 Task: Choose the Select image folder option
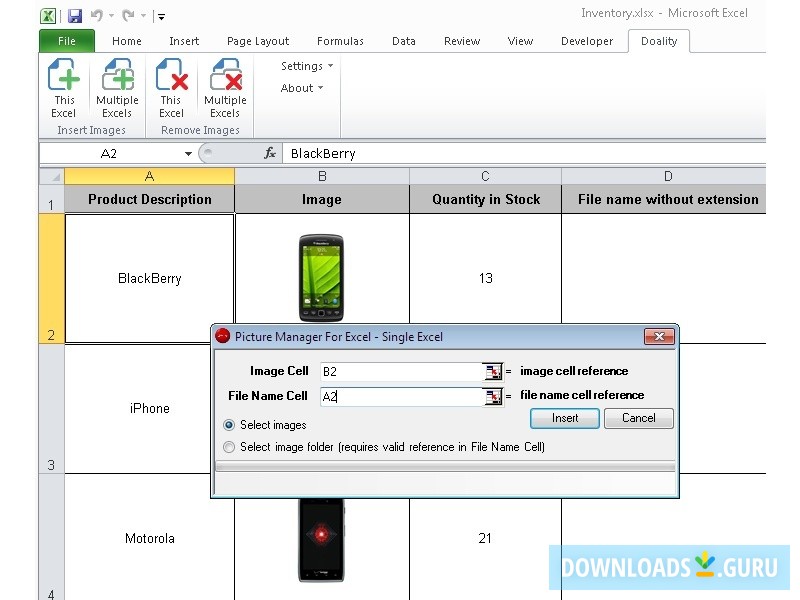[227, 446]
